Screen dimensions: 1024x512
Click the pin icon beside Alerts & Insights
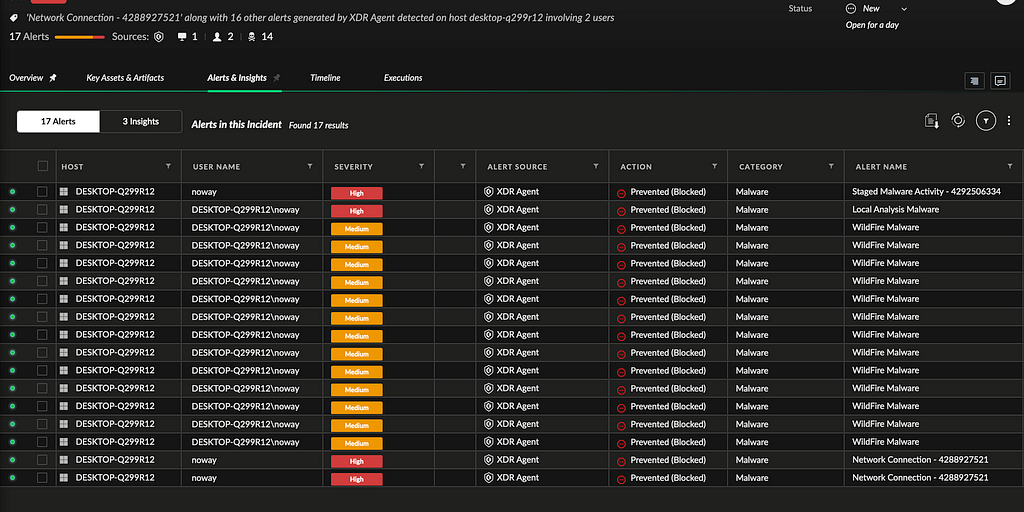tap(277, 78)
